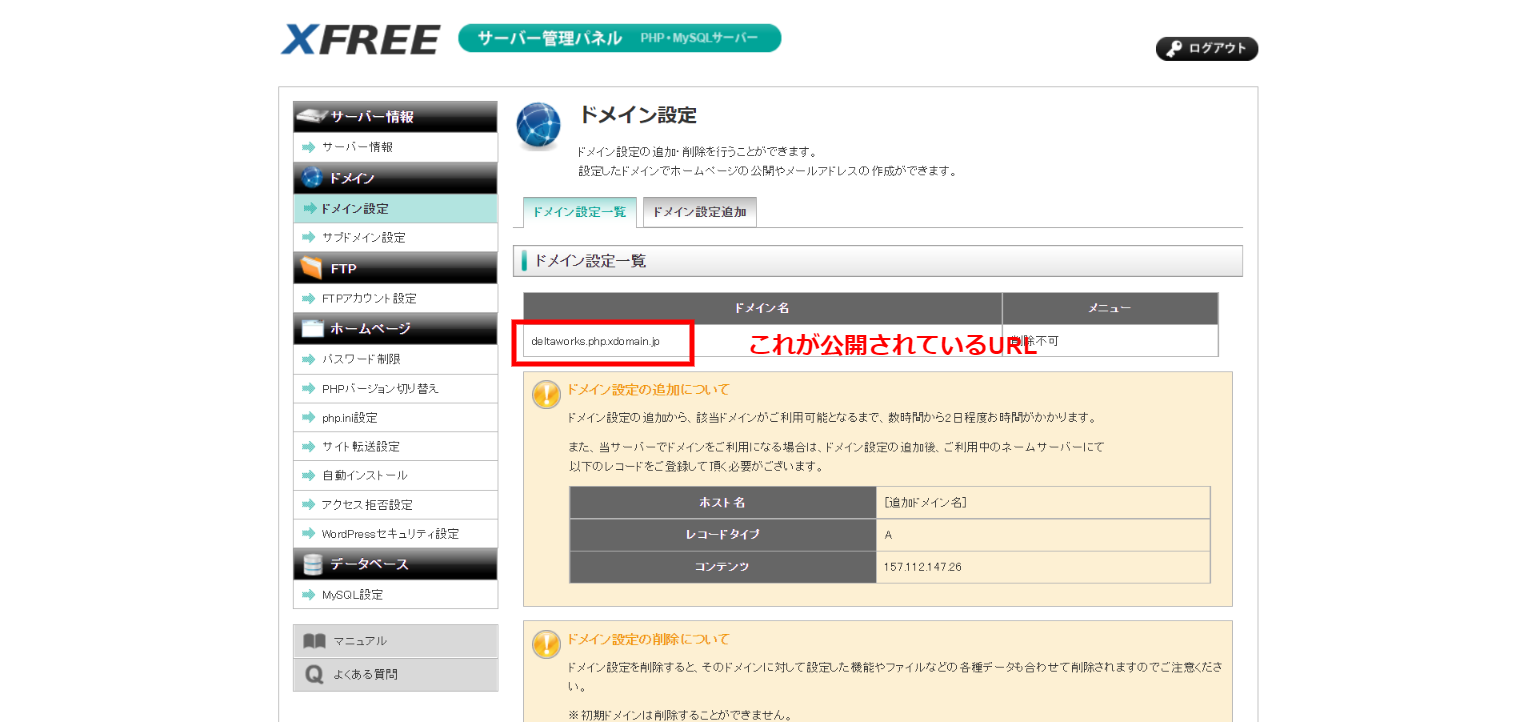This screenshot has width=1536, height=722.
Task: Open パスワード制限 settings
Action: click(x=360, y=359)
